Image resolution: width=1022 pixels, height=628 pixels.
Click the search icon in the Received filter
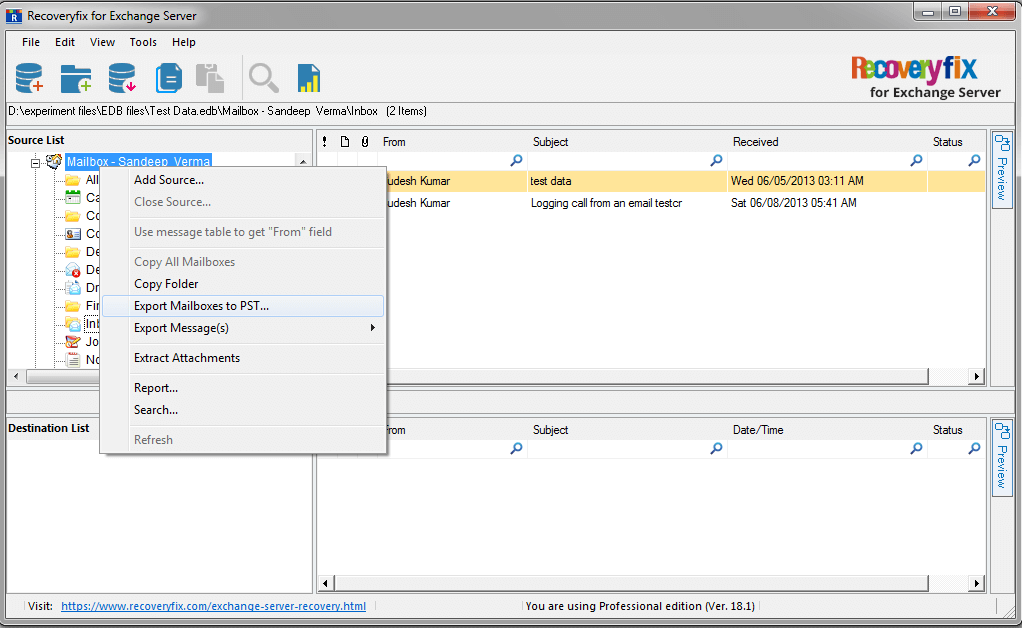(916, 160)
